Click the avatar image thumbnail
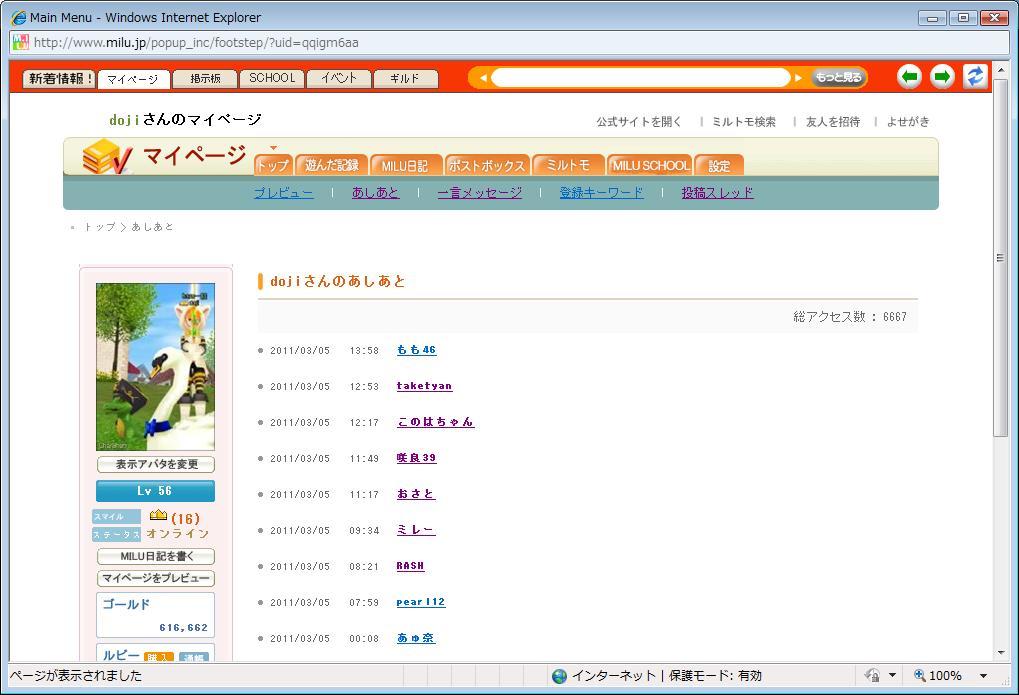Screen dimensions: 1019x695 click(x=155, y=366)
